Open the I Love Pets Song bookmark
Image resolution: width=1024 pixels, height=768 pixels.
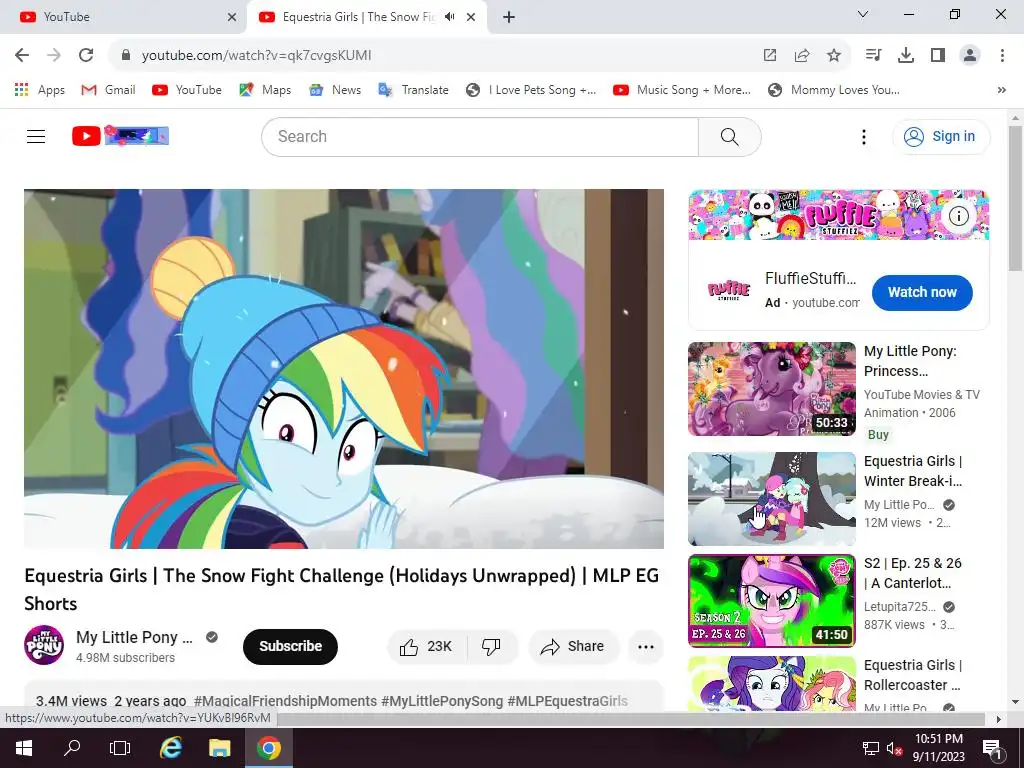pos(531,90)
